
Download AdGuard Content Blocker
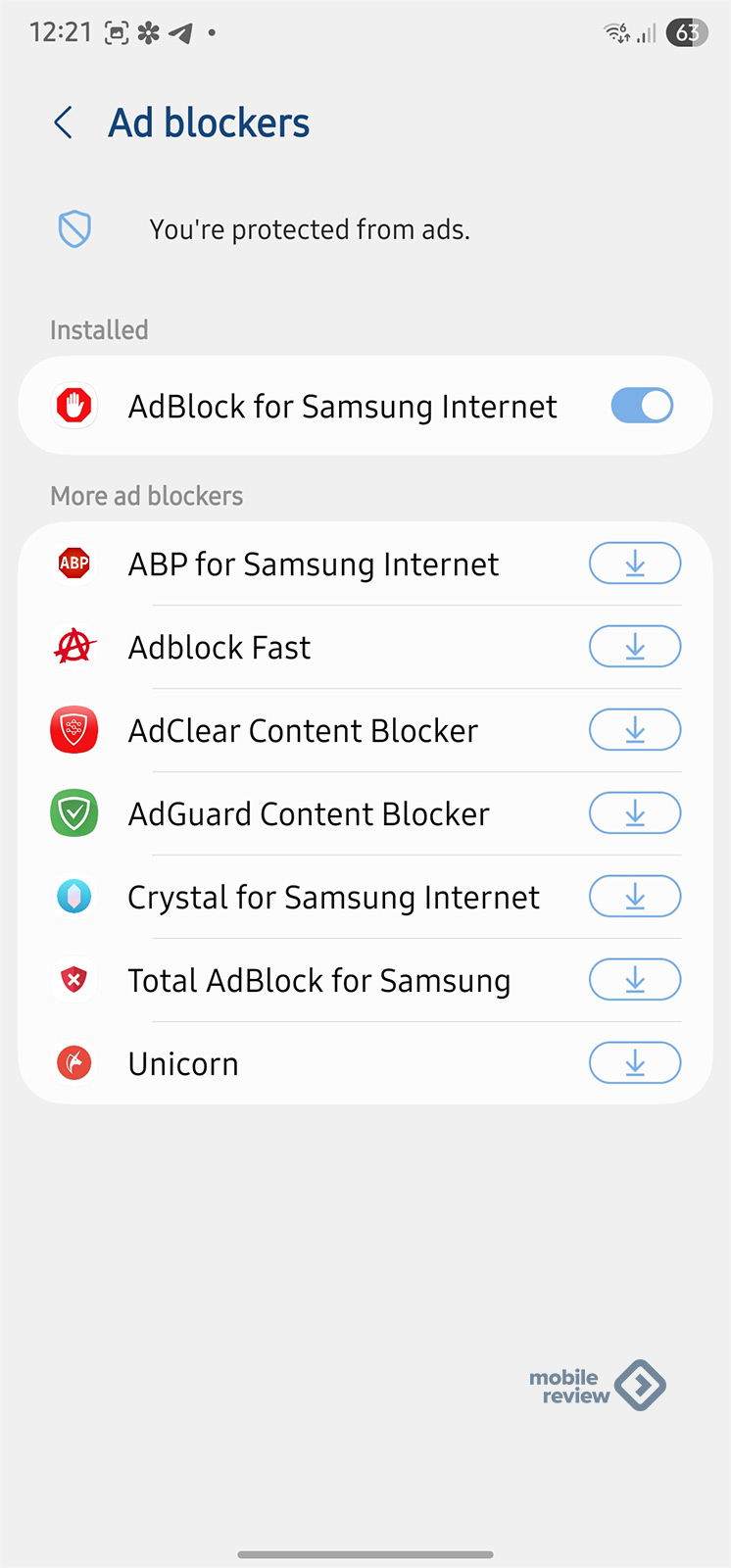[635, 813]
